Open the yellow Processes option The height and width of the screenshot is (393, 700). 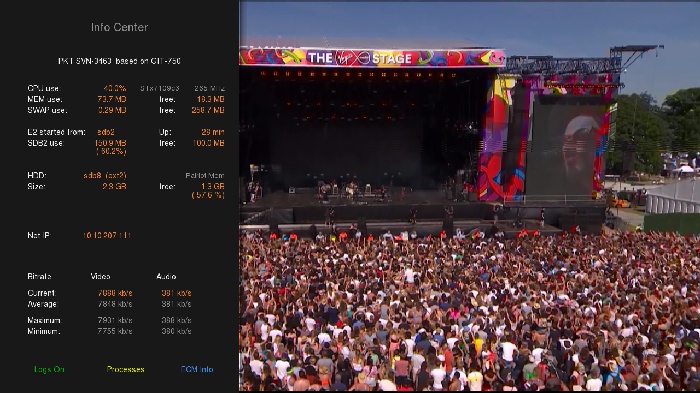(125, 369)
